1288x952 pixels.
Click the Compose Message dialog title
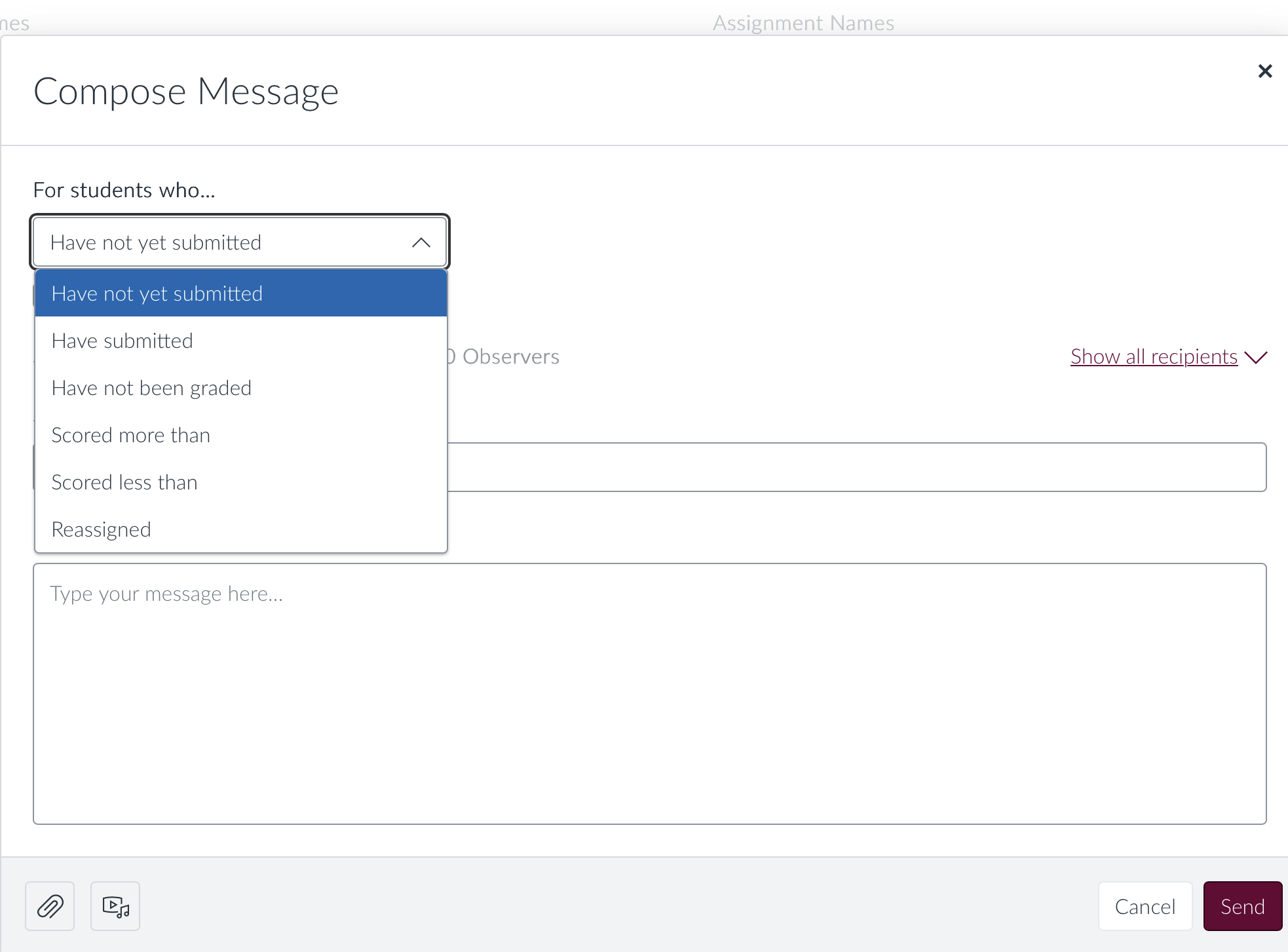186,91
